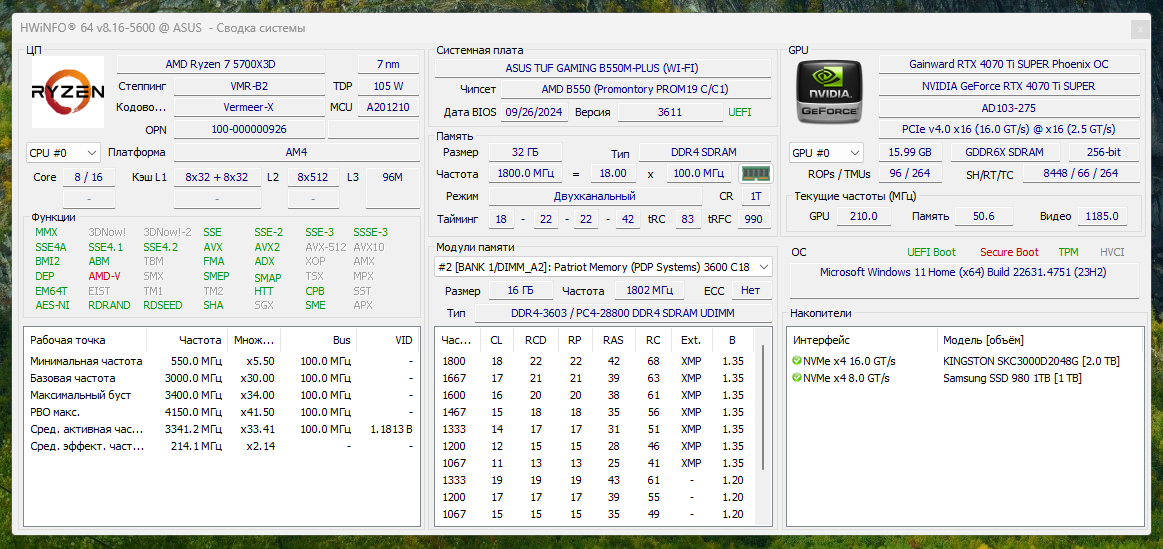Select the Сред. активная част... row
The image size is (1163, 549).
tap(222, 429)
